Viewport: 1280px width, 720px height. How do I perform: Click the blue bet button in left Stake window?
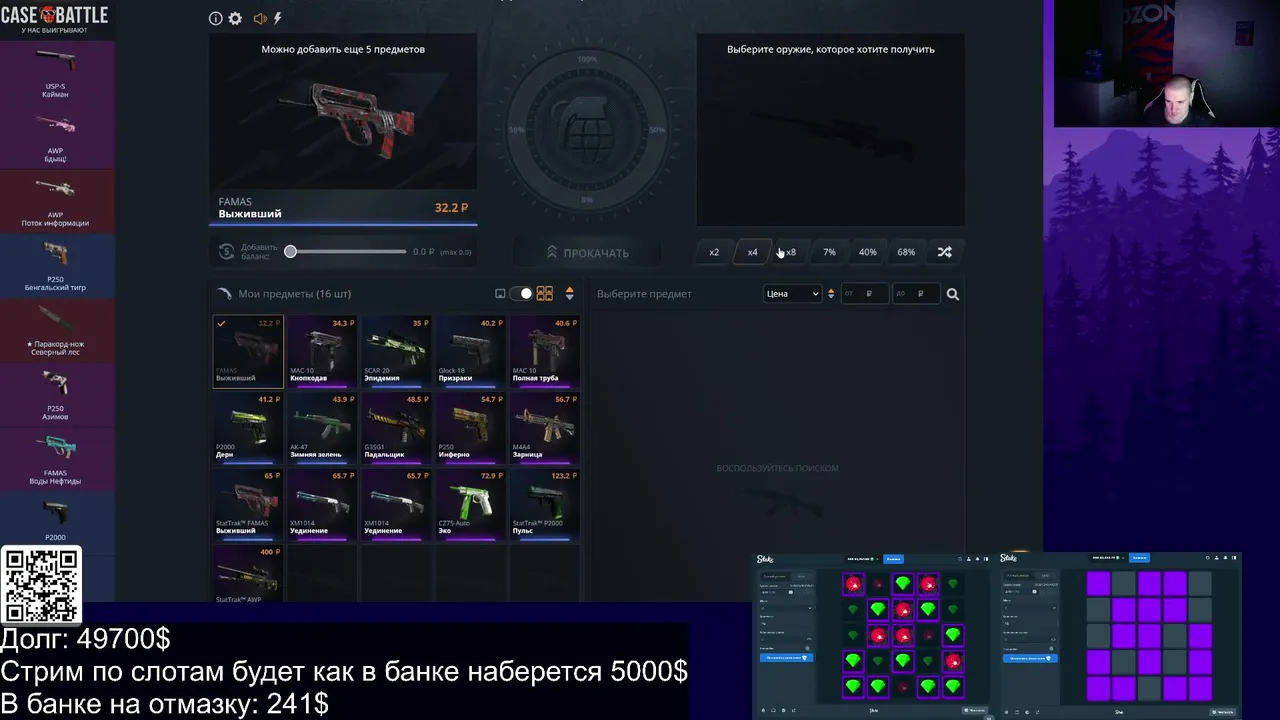coord(785,657)
